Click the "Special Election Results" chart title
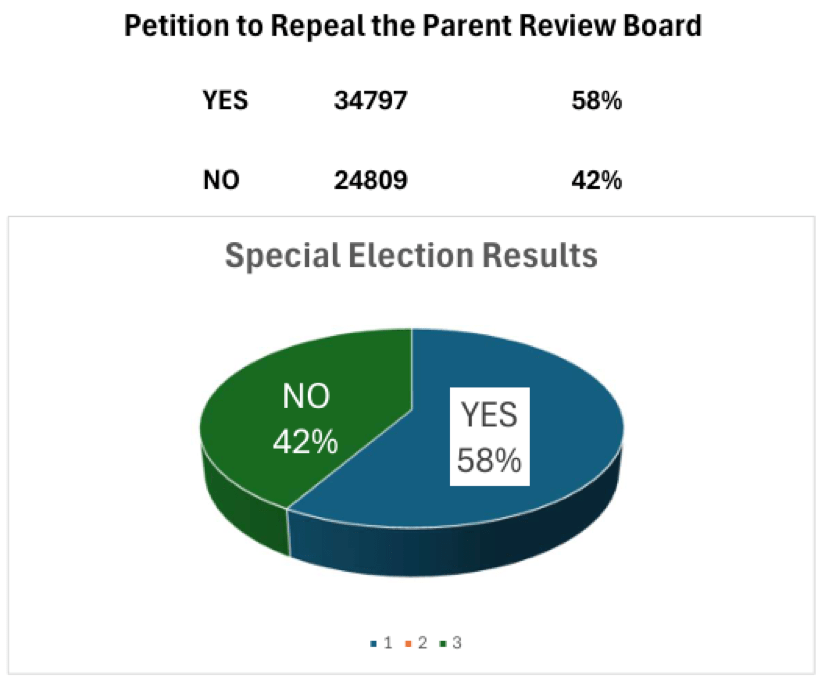 (x=411, y=256)
